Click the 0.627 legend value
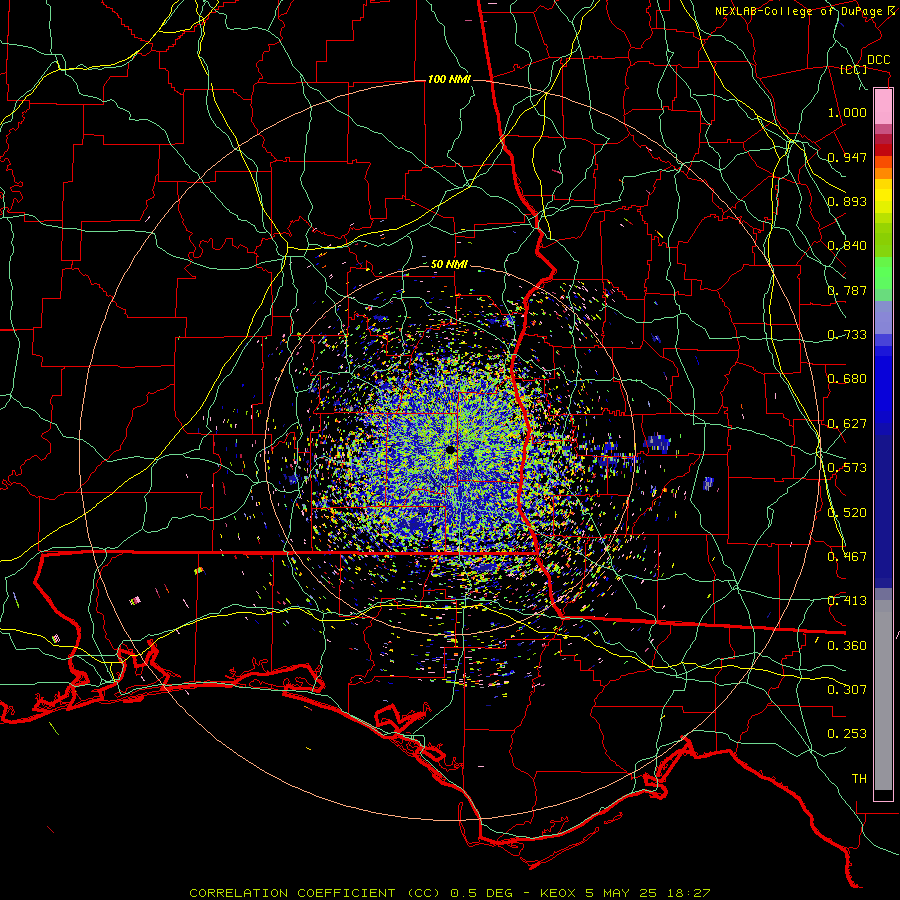The image size is (900, 900). click(847, 424)
